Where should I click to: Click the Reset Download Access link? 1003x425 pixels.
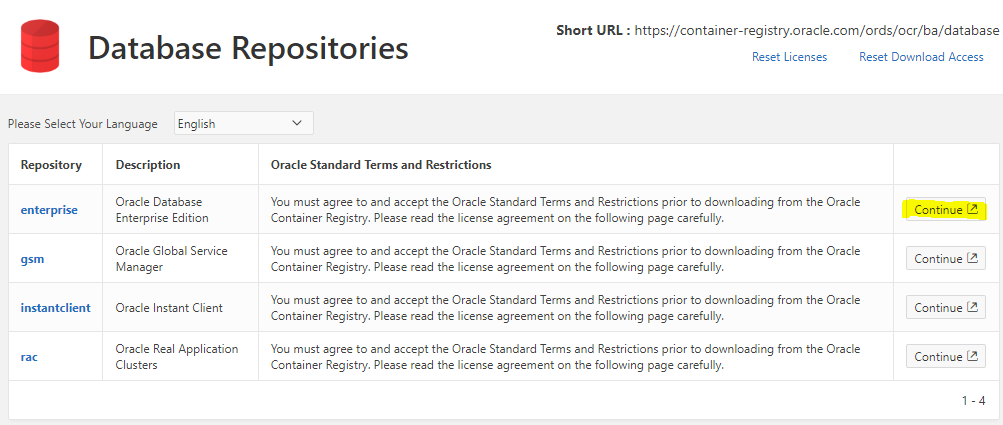click(921, 57)
